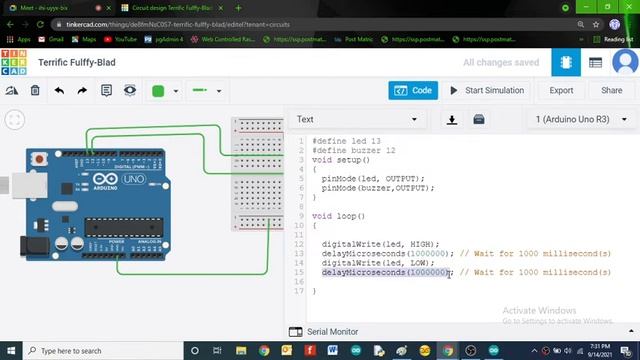Open Windows Task View
640x360 pixels.
217,351
